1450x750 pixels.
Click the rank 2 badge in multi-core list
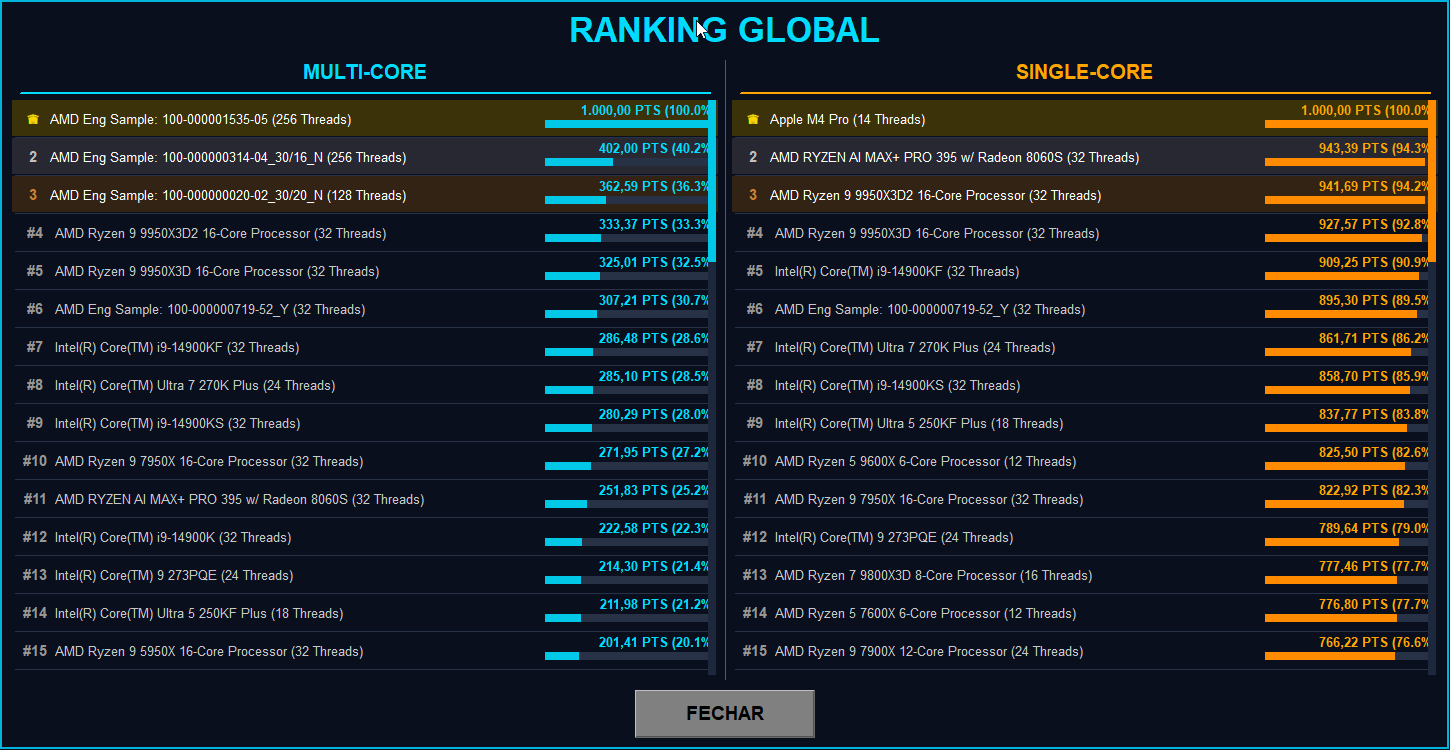33,157
